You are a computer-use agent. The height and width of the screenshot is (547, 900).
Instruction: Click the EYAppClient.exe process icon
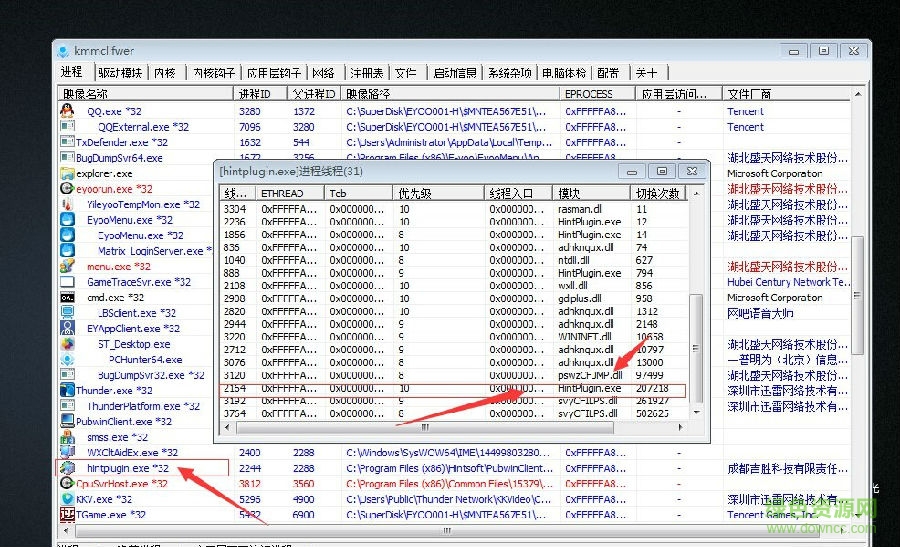click(67, 328)
